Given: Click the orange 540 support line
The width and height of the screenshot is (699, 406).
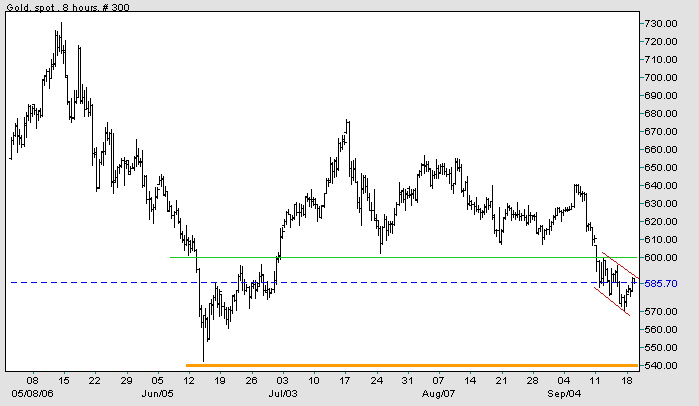Looking at the screenshot, I should (412, 365).
